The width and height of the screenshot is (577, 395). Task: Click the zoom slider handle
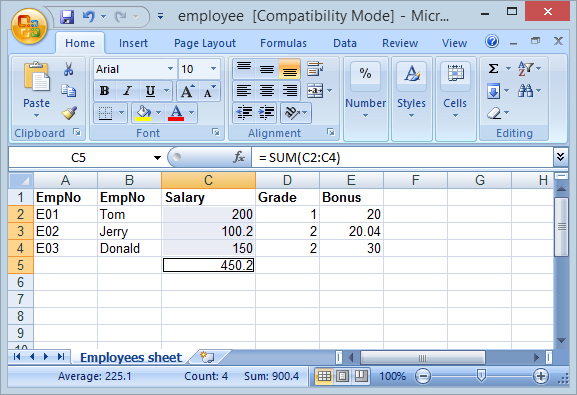pyautogui.click(x=481, y=376)
